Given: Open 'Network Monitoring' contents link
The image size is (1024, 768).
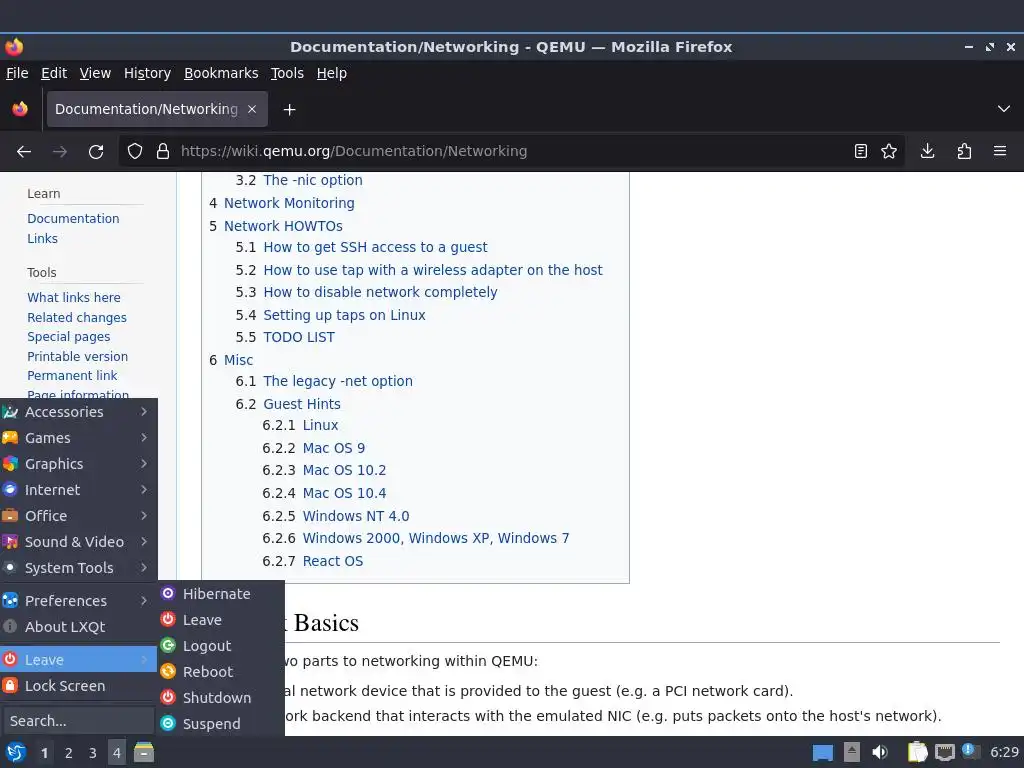Looking at the screenshot, I should (289, 203).
